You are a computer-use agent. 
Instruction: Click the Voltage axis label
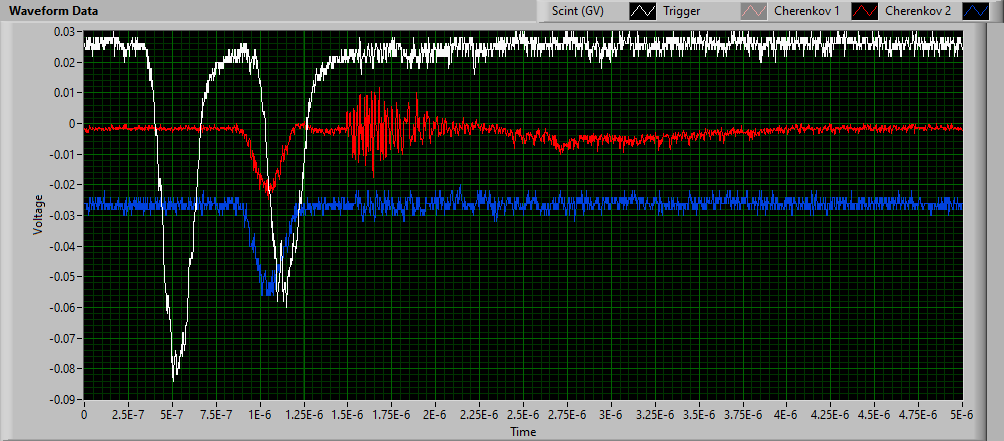click(x=38, y=215)
